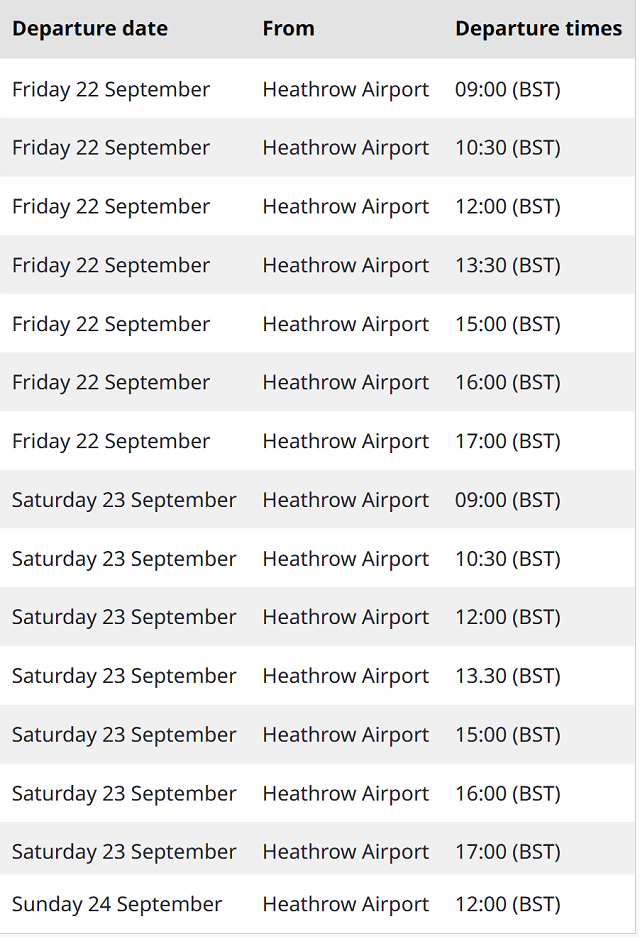Select Saturday's 09:00 (BST) departure time

507,500
